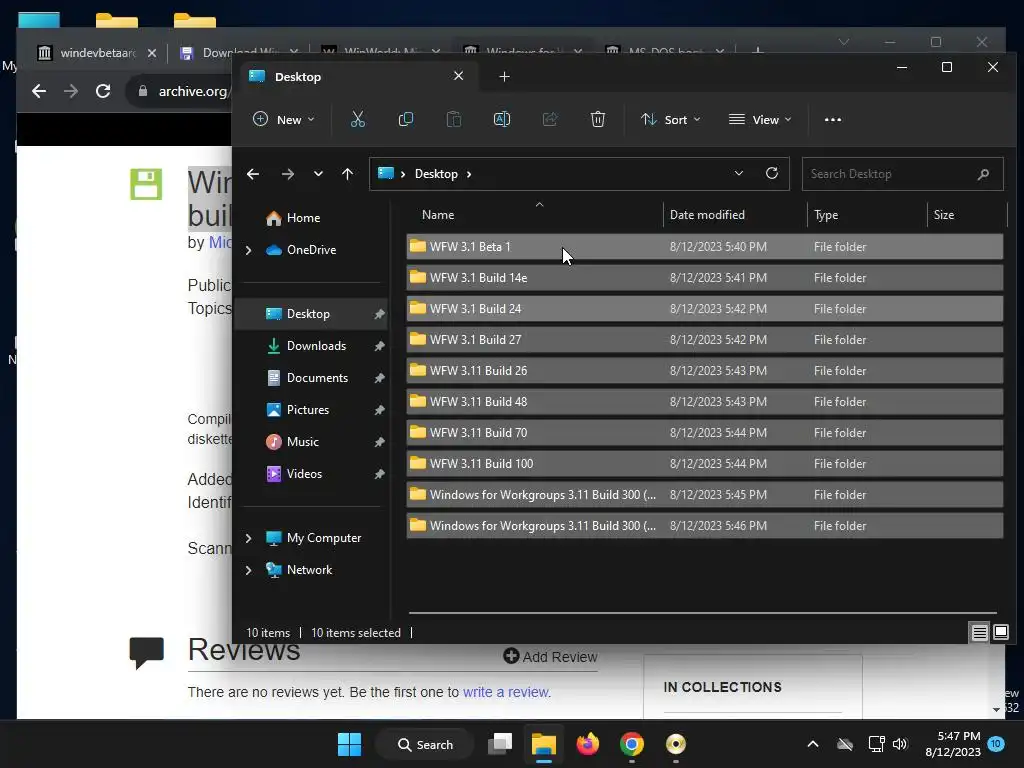Go forward in File Explorer navigation

[x=287, y=174]
